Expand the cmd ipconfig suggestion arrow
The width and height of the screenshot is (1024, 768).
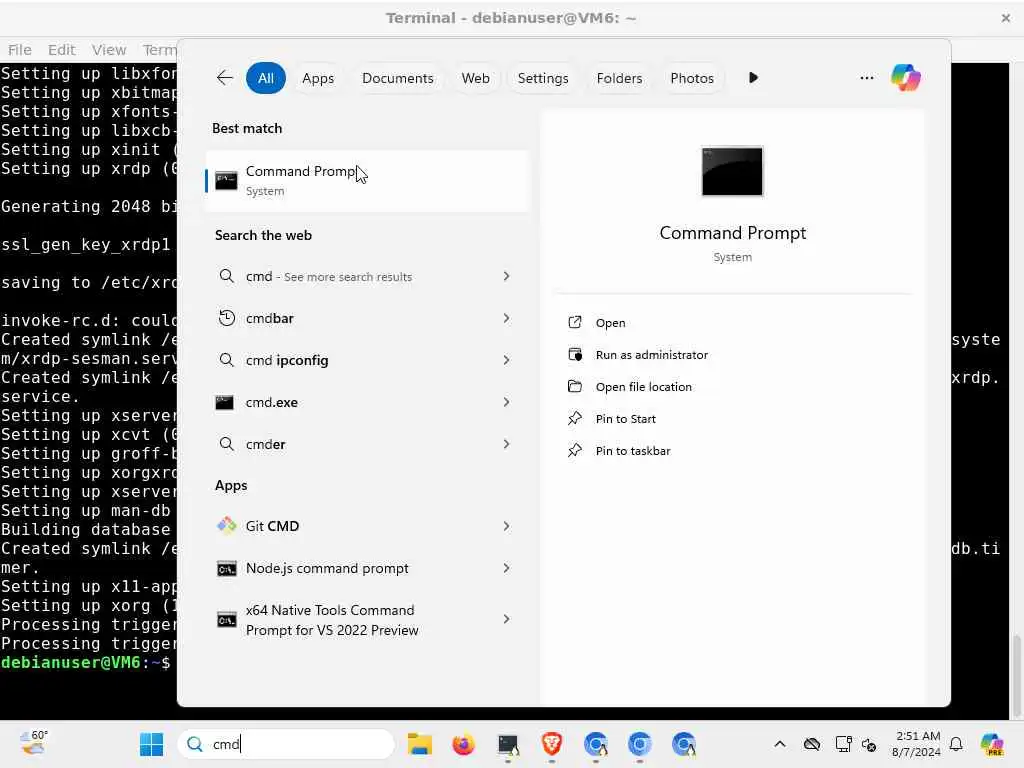click(506, 360)
